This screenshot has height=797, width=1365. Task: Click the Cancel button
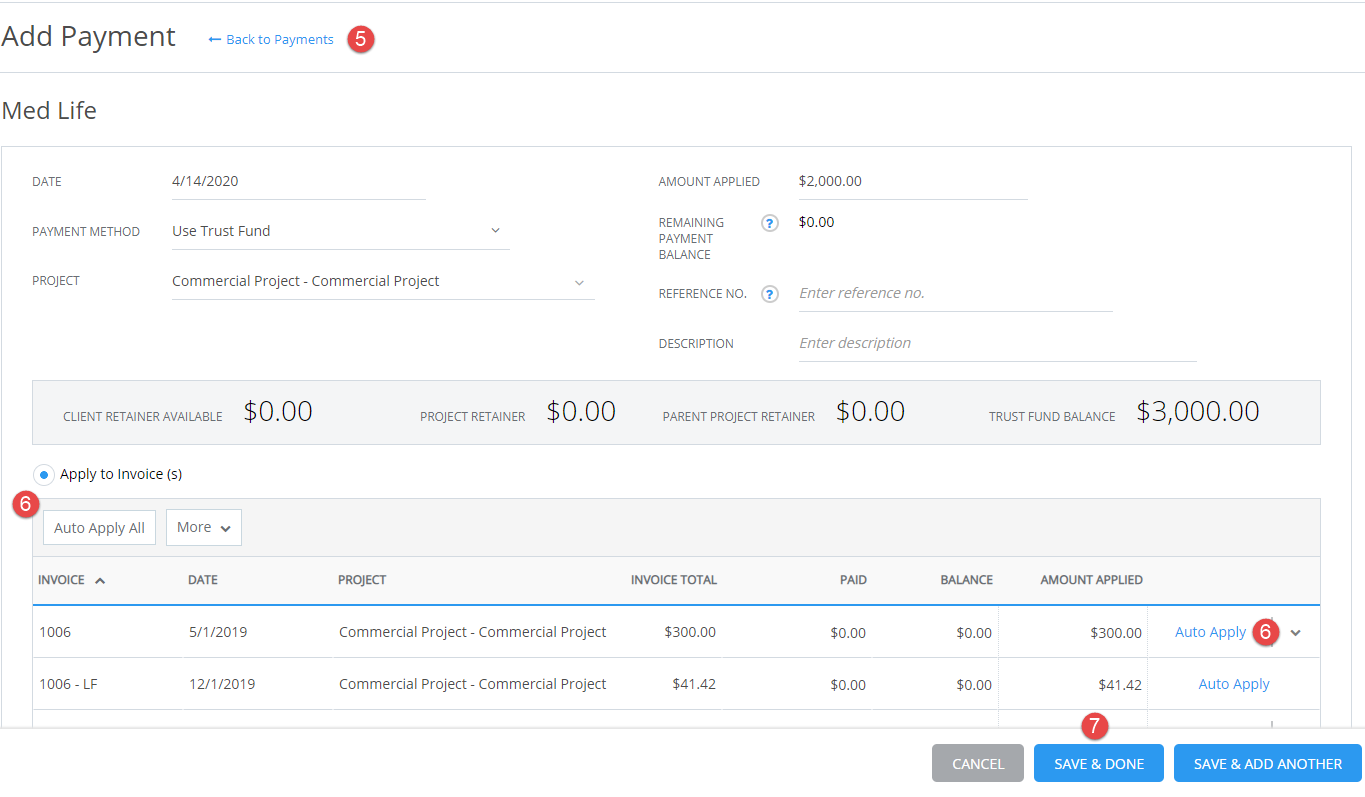pyautogui.click(x=977, y=762)
